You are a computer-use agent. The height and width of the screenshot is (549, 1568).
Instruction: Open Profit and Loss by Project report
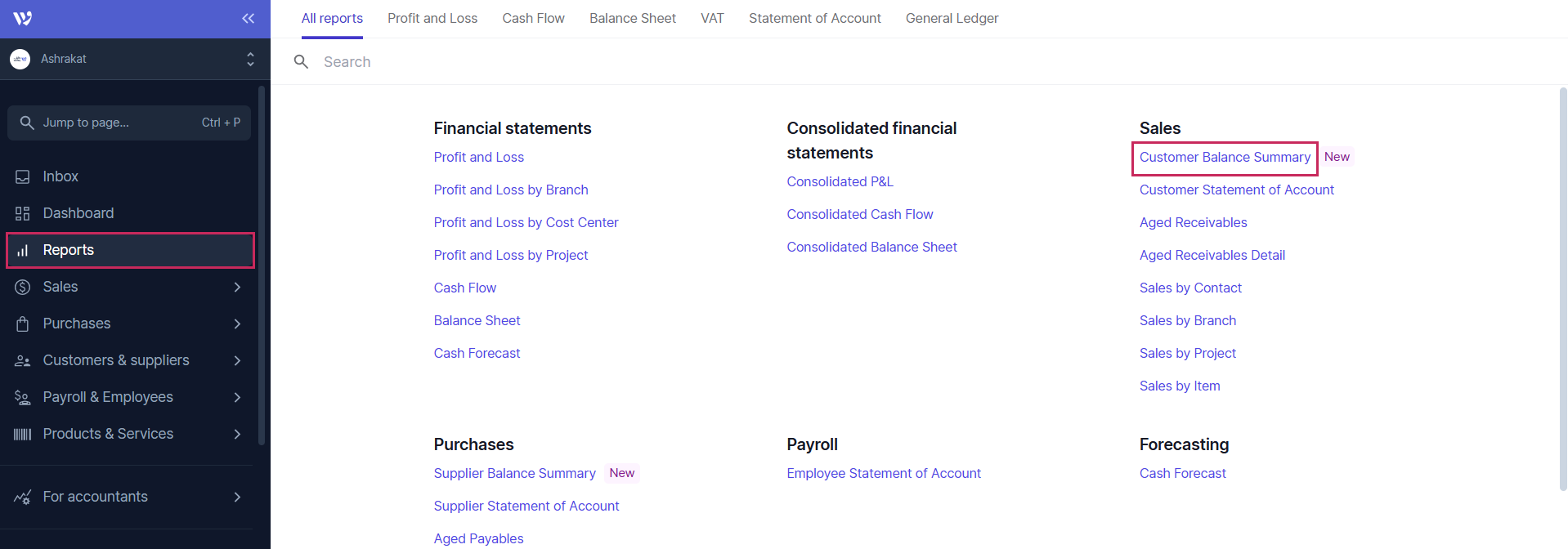pos(511,255)
